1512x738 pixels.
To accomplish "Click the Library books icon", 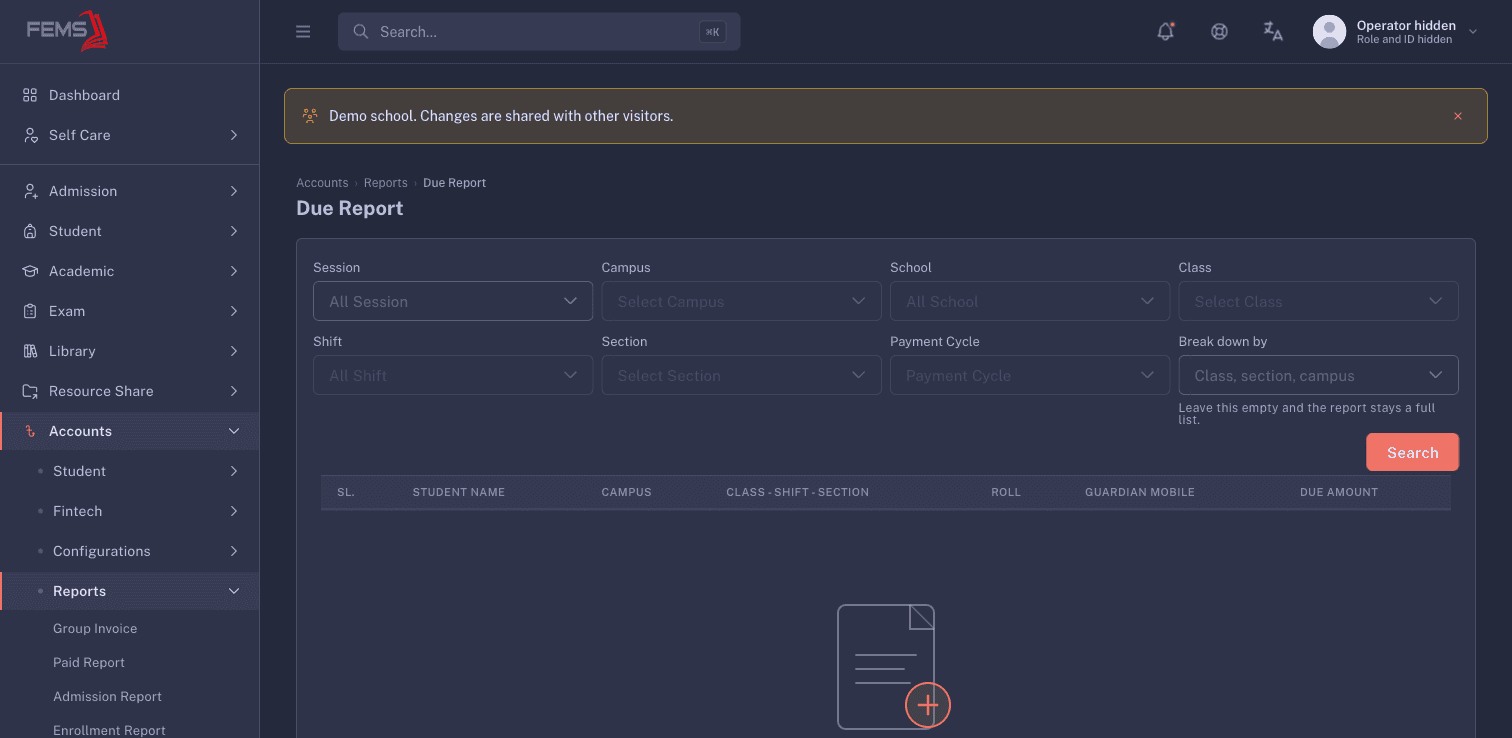I will point(30,351).
